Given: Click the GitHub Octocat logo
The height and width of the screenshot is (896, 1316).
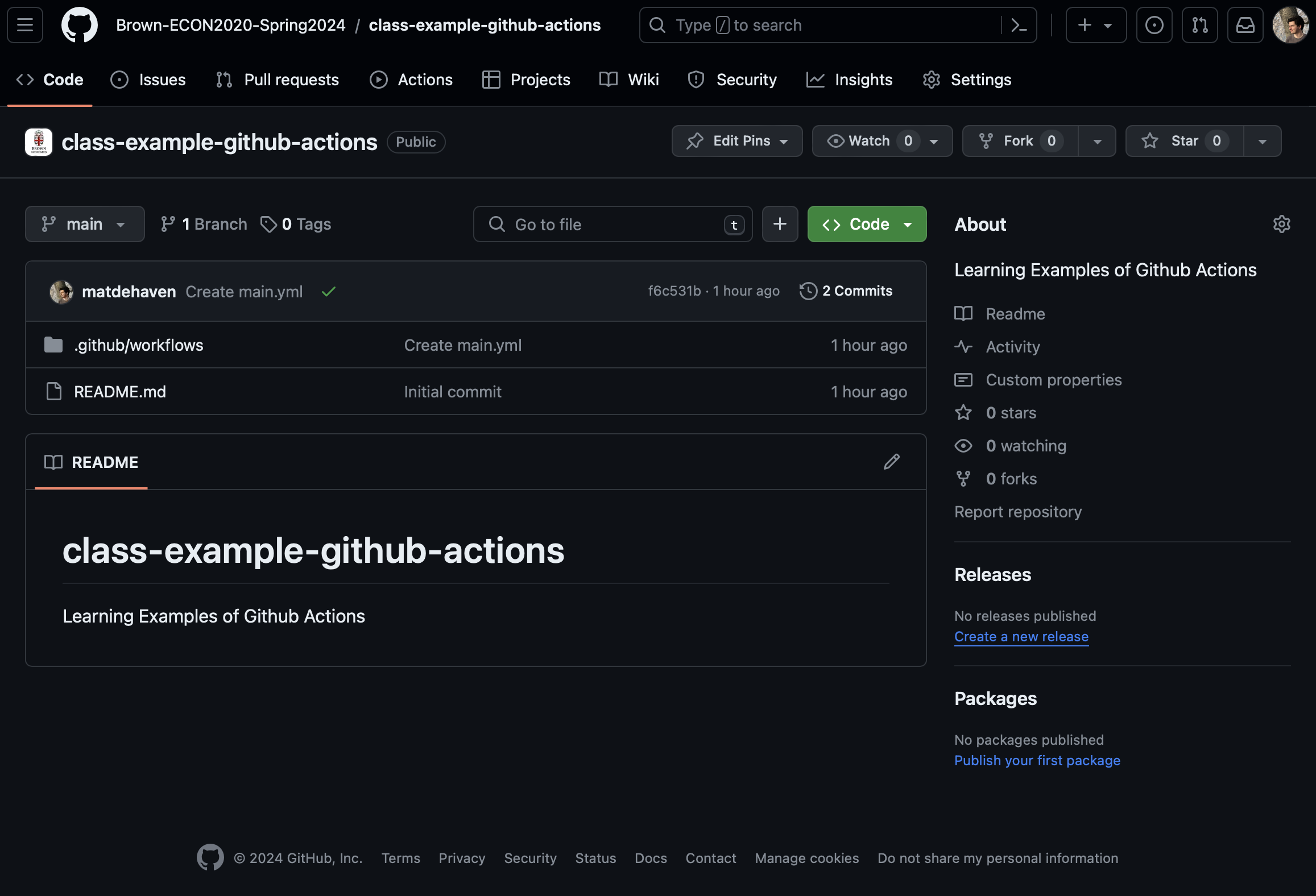Looking at the screenshot, I should point(80,25).
